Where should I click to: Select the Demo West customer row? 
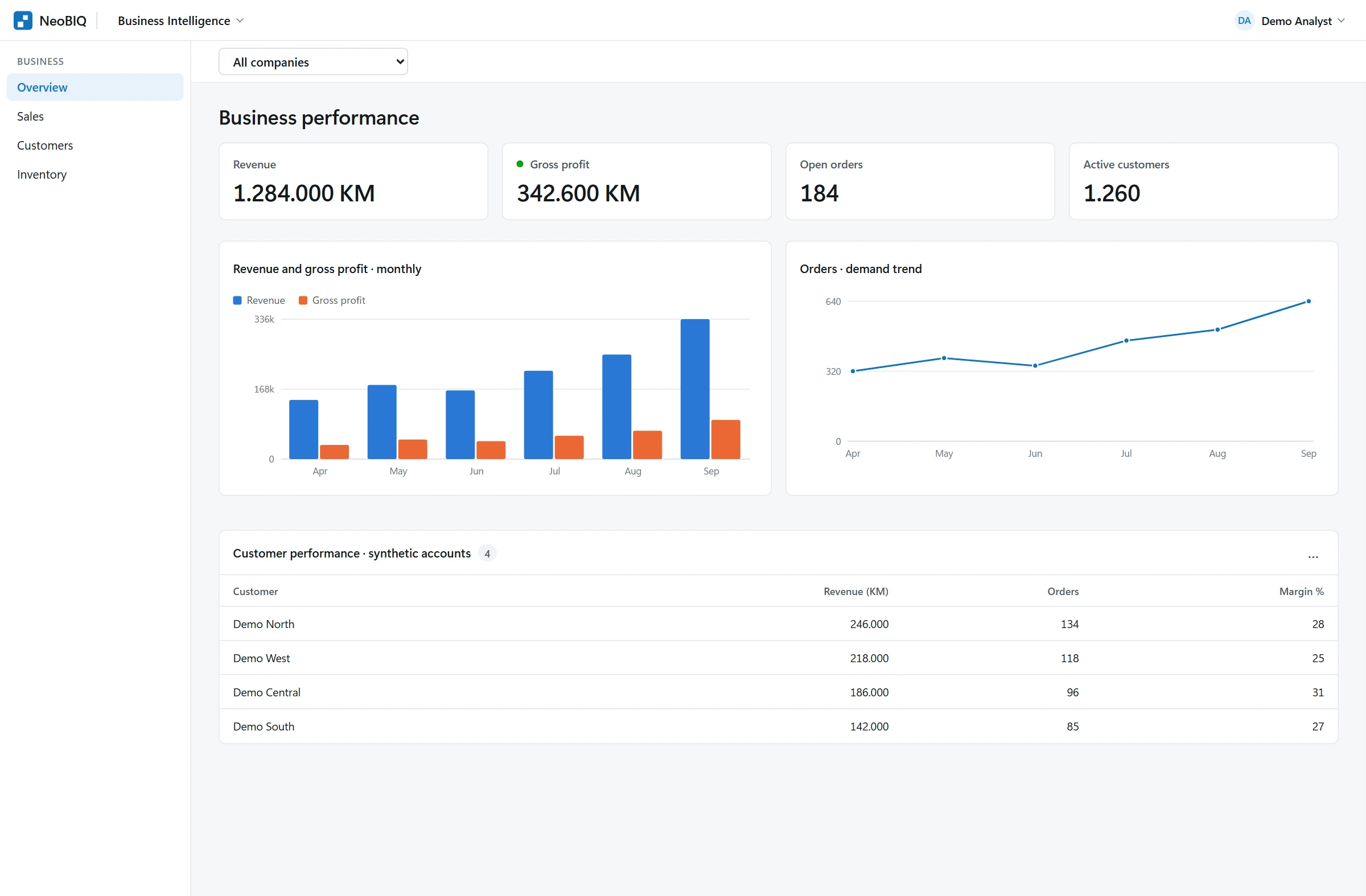click(778, 658)
